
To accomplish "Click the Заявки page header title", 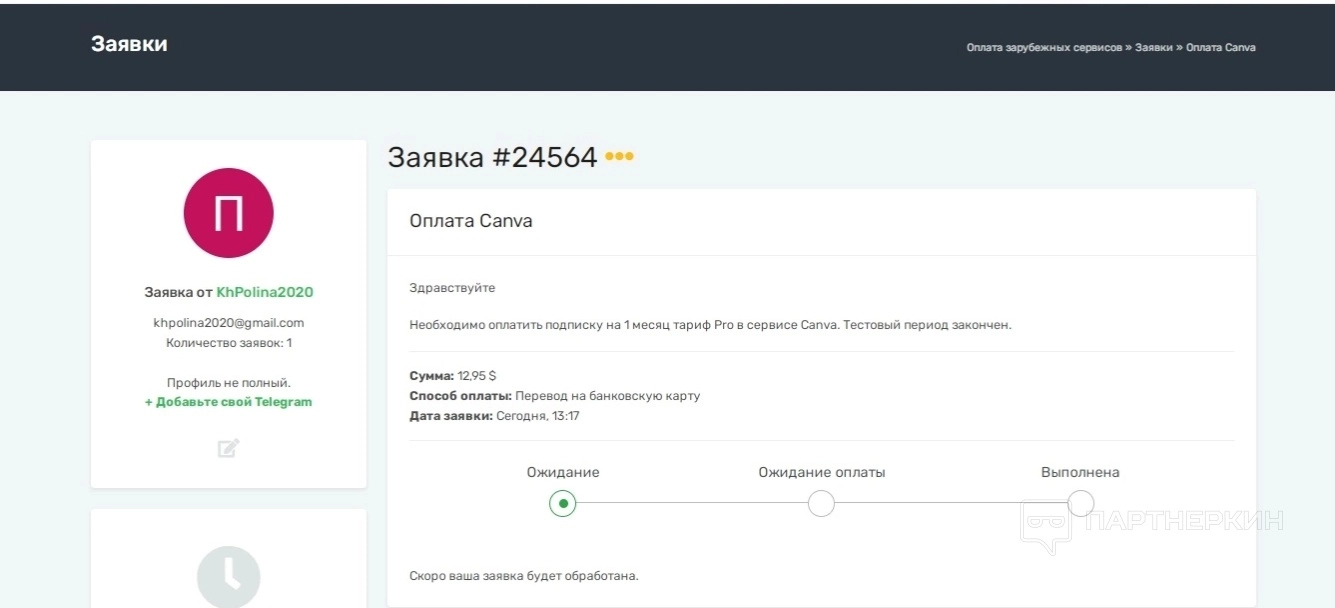I will tap(129, 44).
